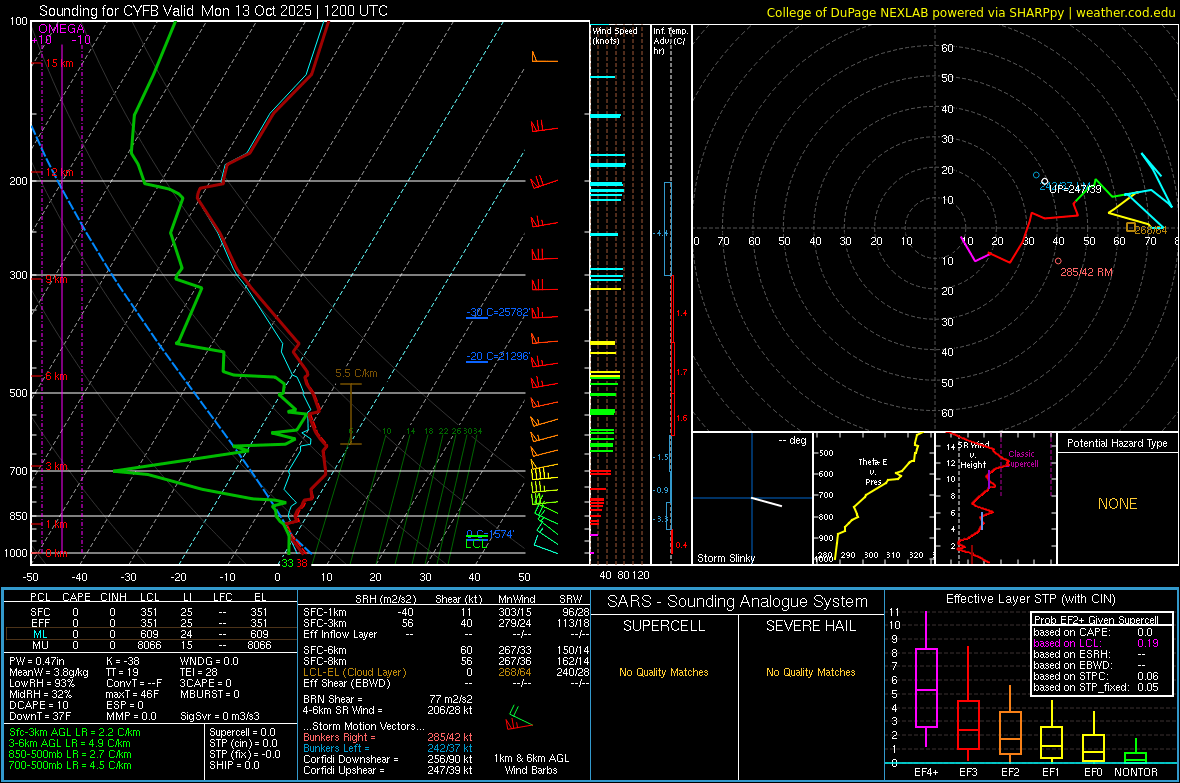The width and height of the screenshot is (1180, 783).
Task: Click No Quality Matches under SUPERCELL
Action: tap(664, 672)
